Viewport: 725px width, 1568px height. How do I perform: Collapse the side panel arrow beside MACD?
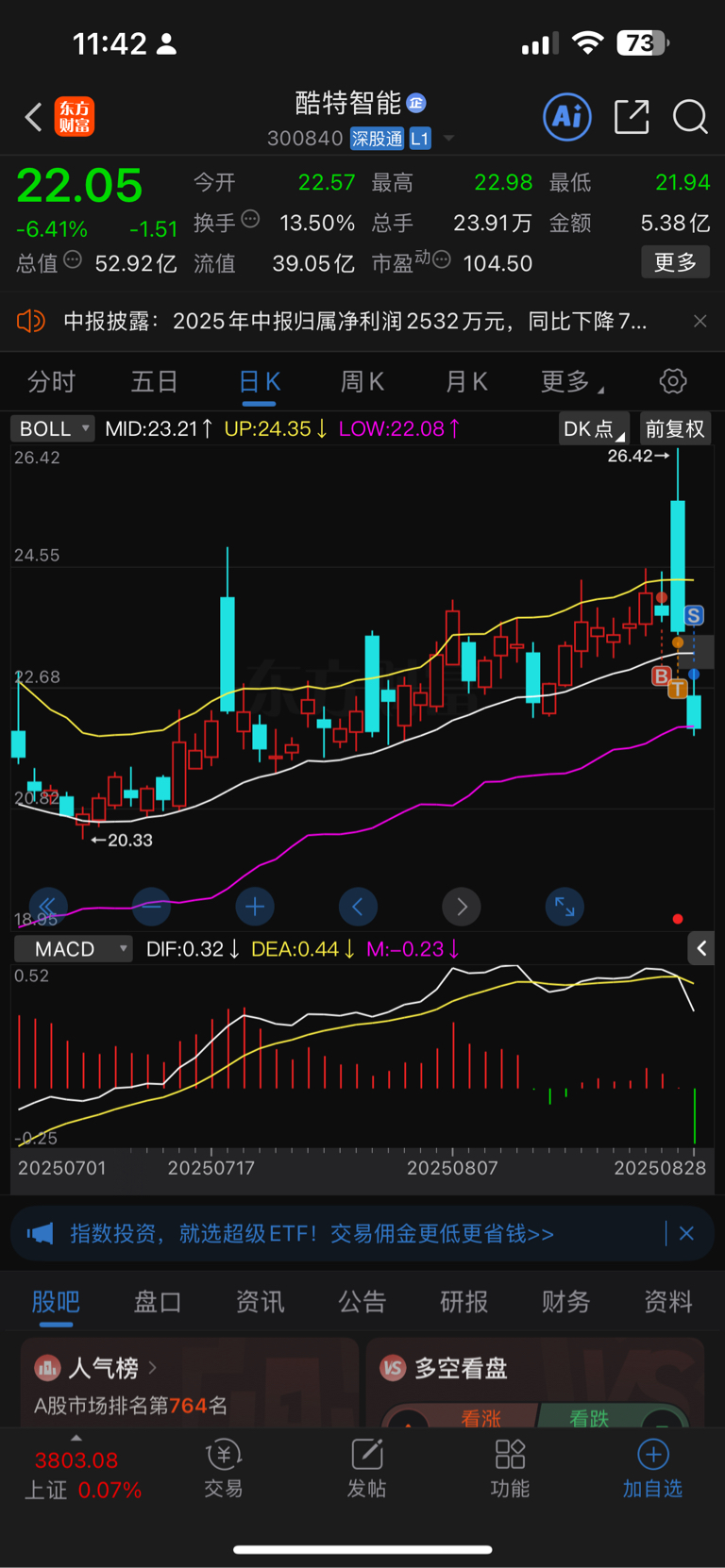701,948
